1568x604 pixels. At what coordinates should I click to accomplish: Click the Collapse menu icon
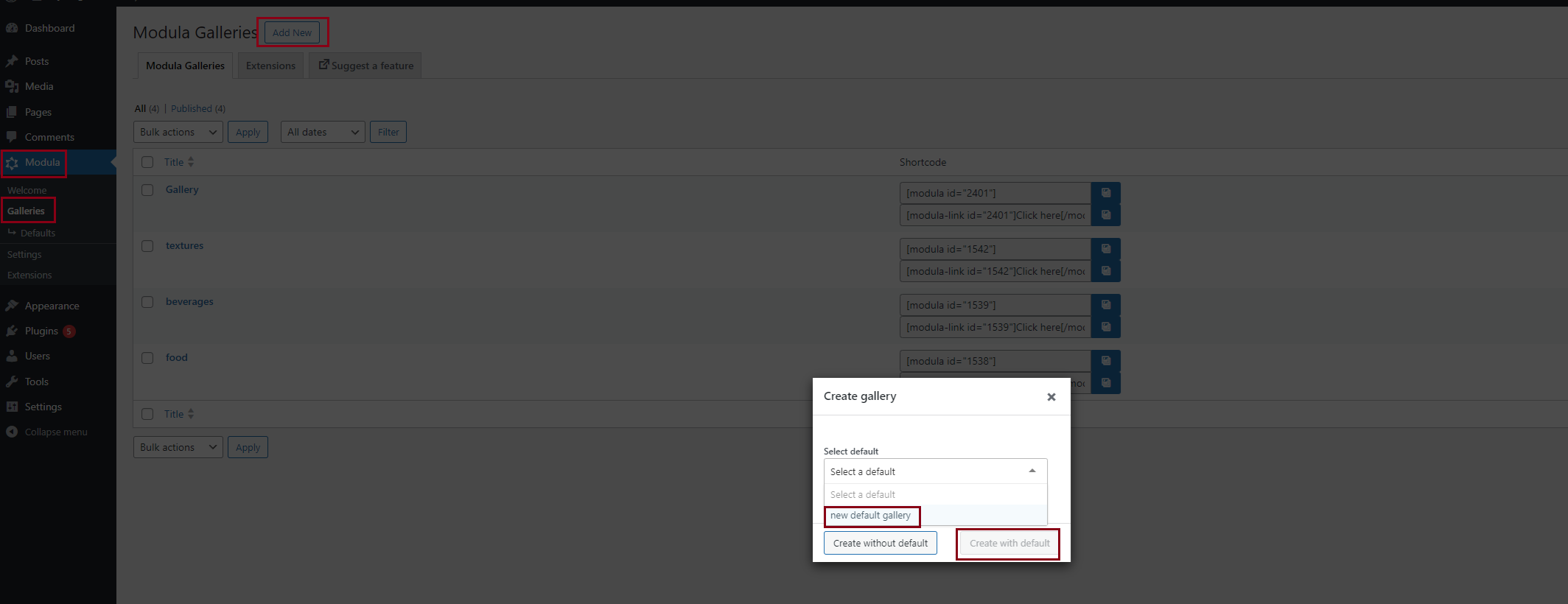[12, 432]
